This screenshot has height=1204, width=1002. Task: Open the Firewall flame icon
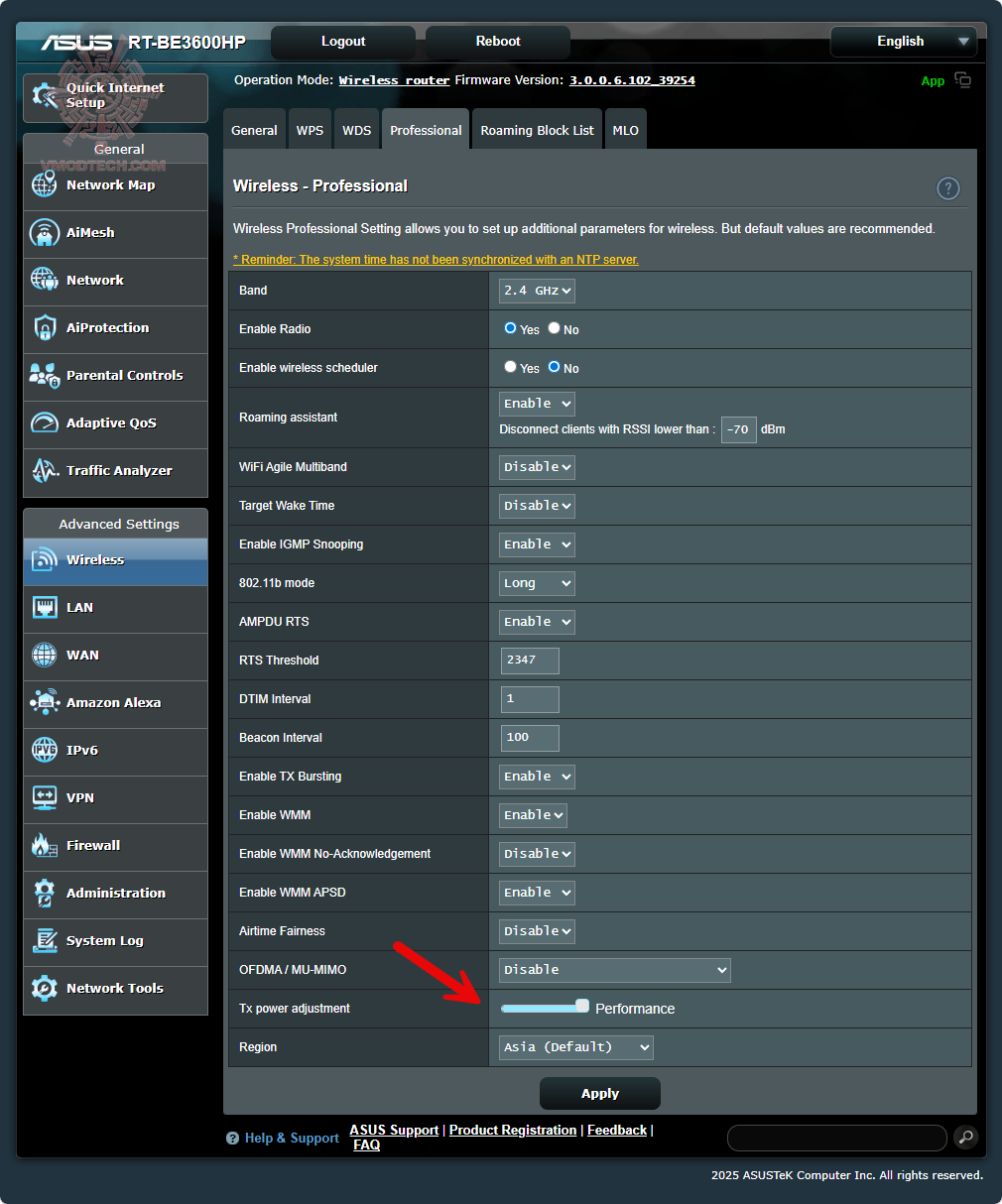[45, 845]
